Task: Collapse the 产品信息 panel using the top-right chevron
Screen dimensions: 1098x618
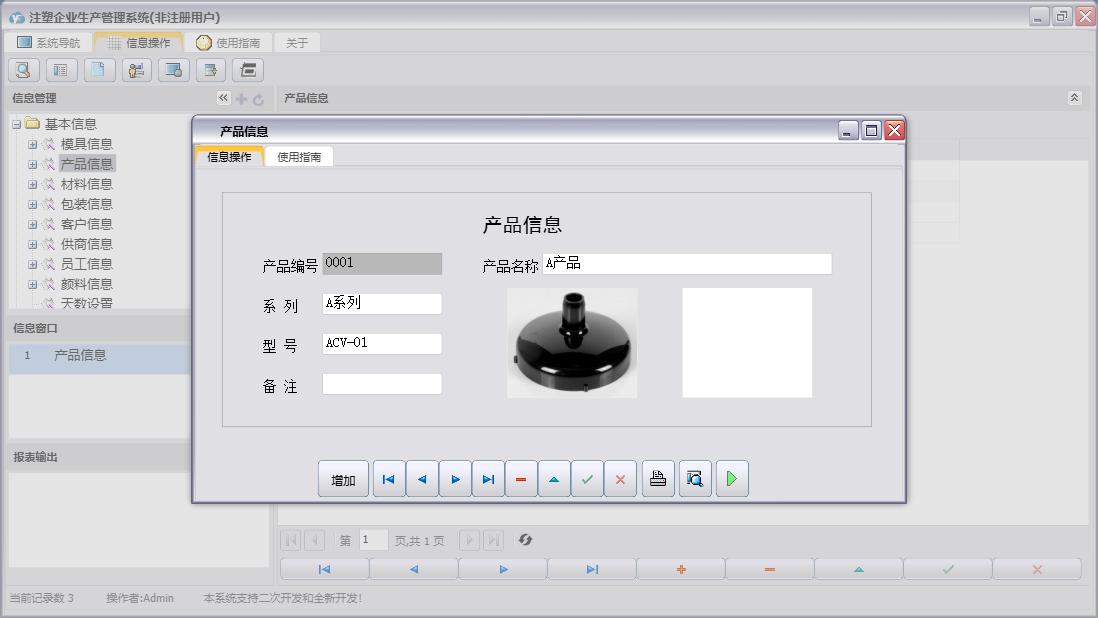Action: 1075,98
